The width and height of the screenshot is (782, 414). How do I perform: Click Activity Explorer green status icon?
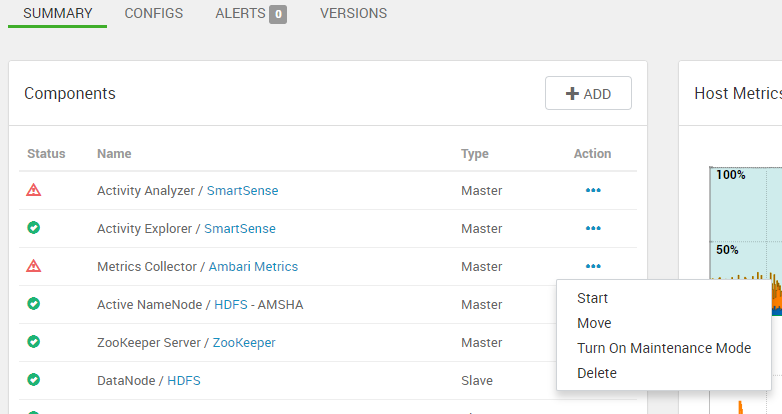(x=34, y=228)
